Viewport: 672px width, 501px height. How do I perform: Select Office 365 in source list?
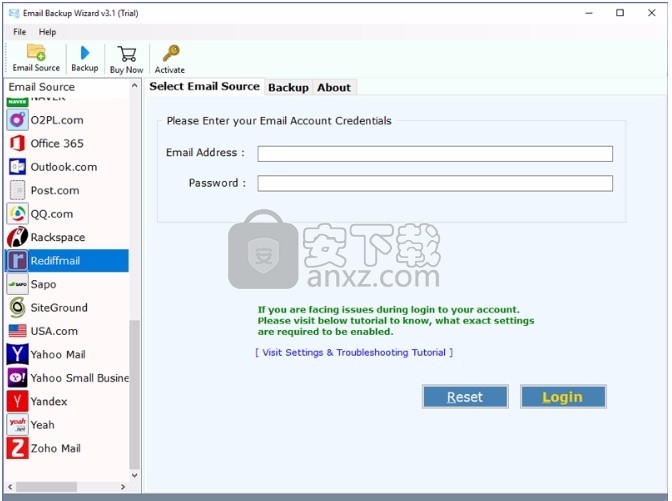56,144
